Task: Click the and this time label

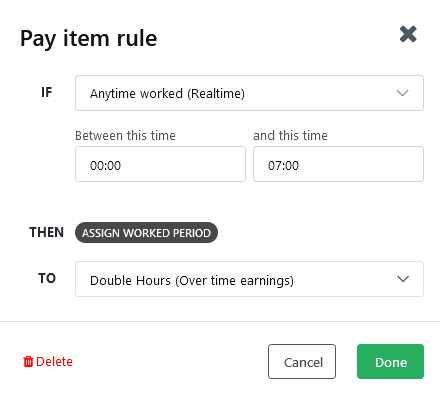Action: (x=290, y=136)
